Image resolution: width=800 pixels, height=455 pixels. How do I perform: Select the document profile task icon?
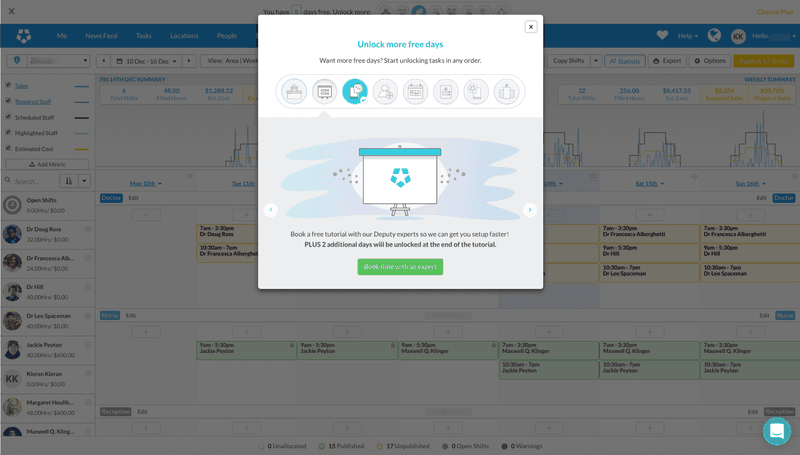(446, 92)
